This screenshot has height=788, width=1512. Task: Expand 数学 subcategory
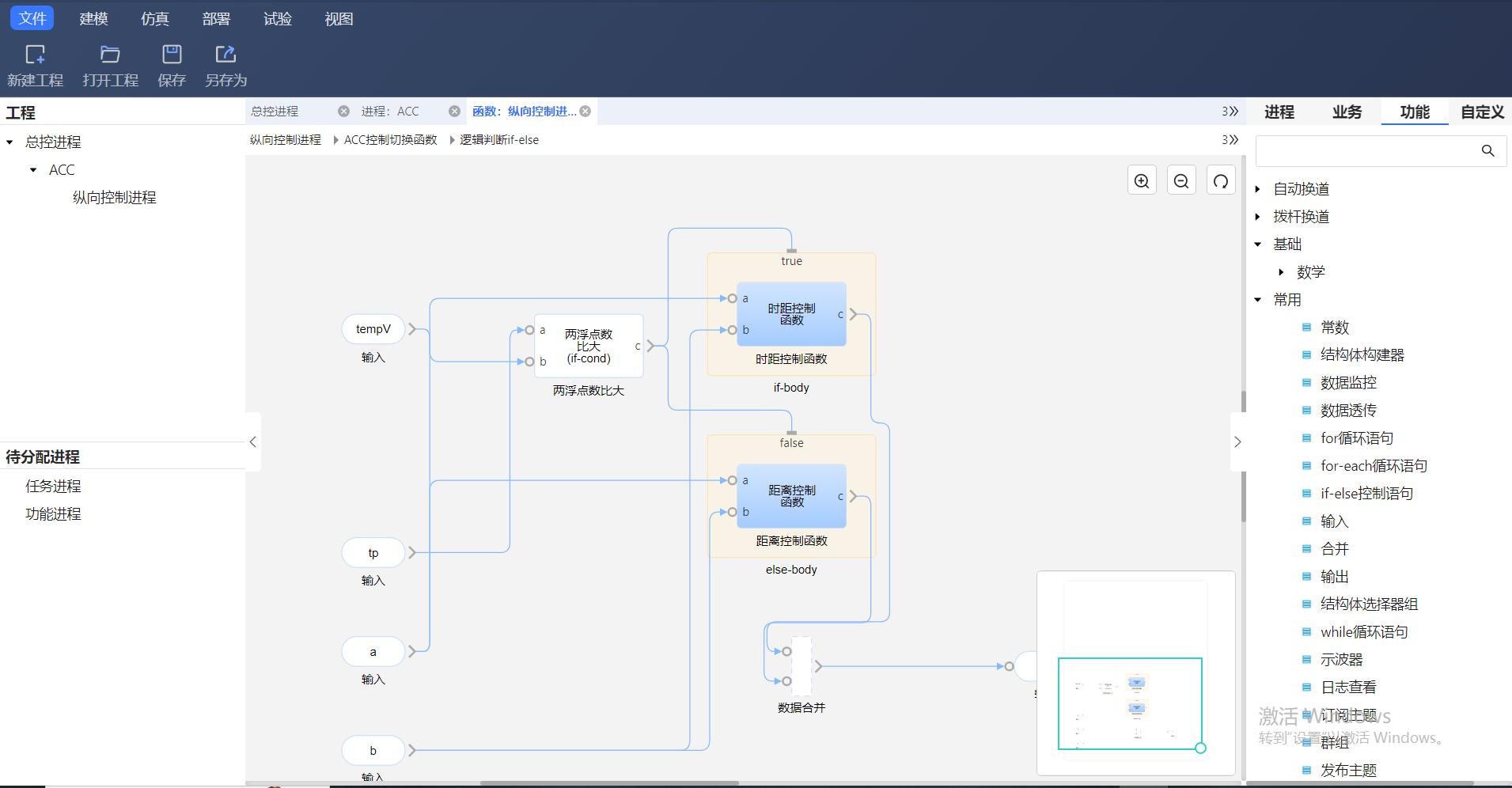(x=1281, y=272)
